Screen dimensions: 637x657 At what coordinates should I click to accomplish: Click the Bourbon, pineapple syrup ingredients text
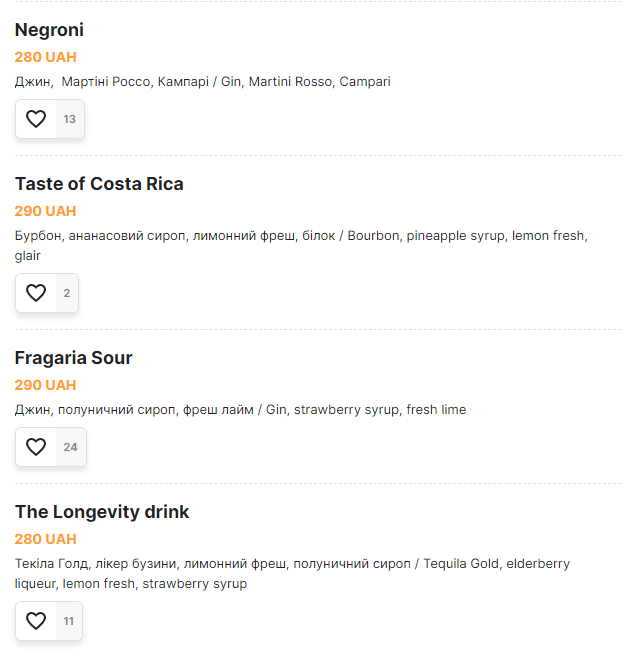pos(300,237)
